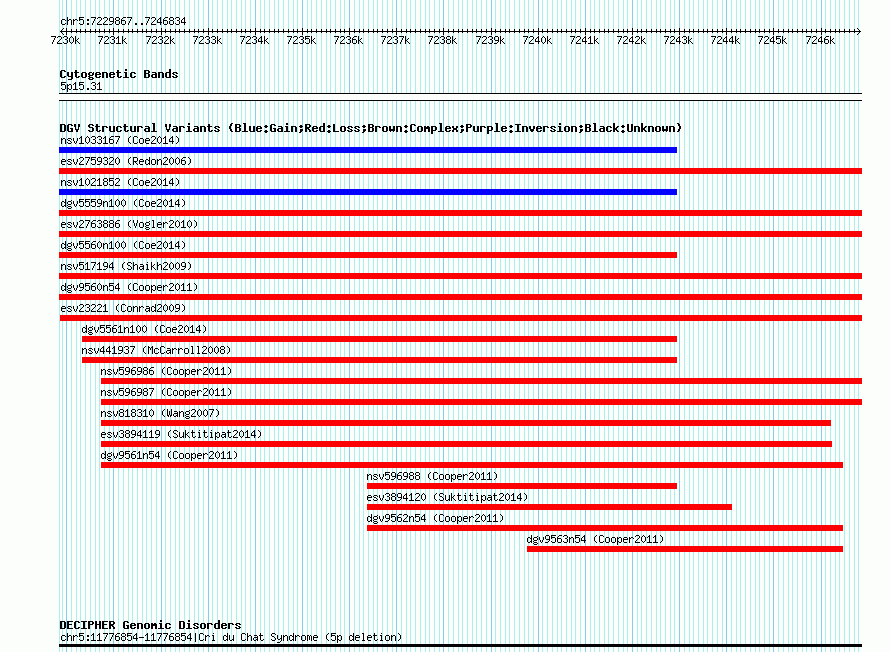The width and height of the screenshot is (890, 652).
Task: Click the esv3894120 (Suktitipat2014) label
Action: pyautogui.click(x=447, y=497)
